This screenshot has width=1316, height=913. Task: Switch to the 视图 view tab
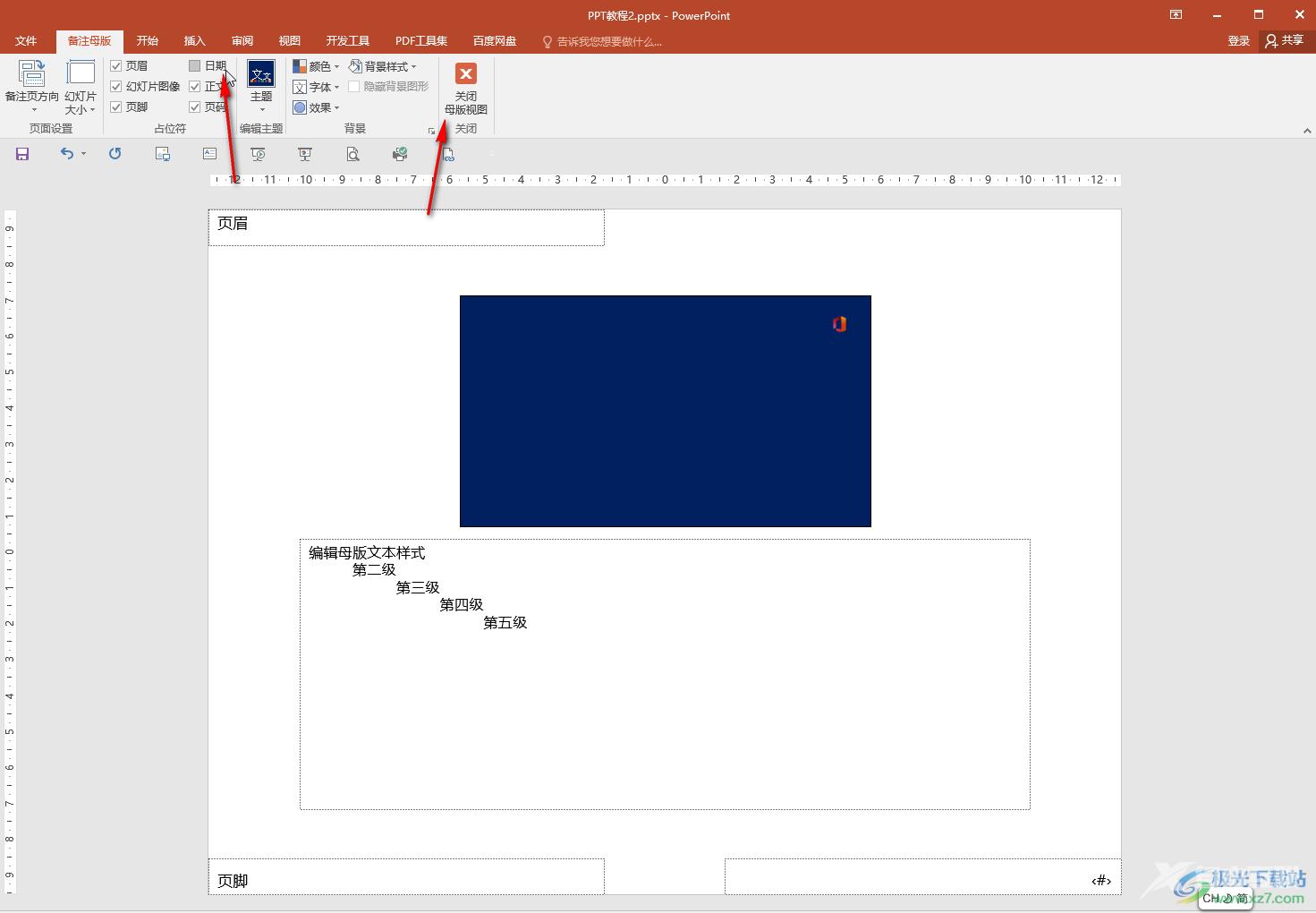[x=289, y=41]
